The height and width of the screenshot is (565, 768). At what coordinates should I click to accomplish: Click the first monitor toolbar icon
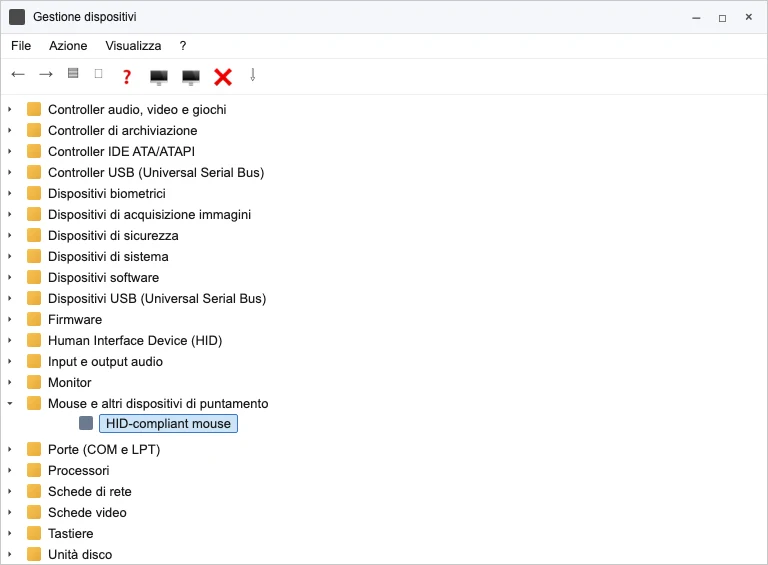point(159,77)
